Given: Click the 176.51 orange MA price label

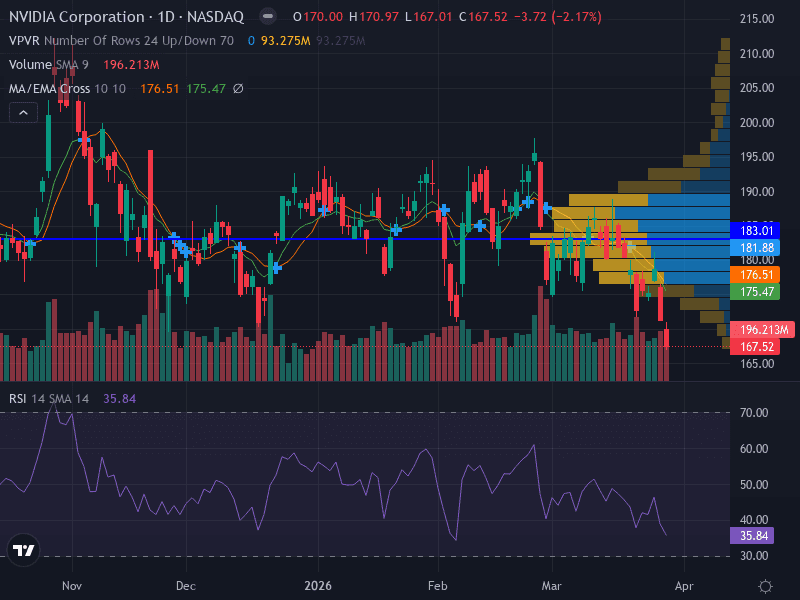Looking at the screenshot, I should [x=755, y=274].
